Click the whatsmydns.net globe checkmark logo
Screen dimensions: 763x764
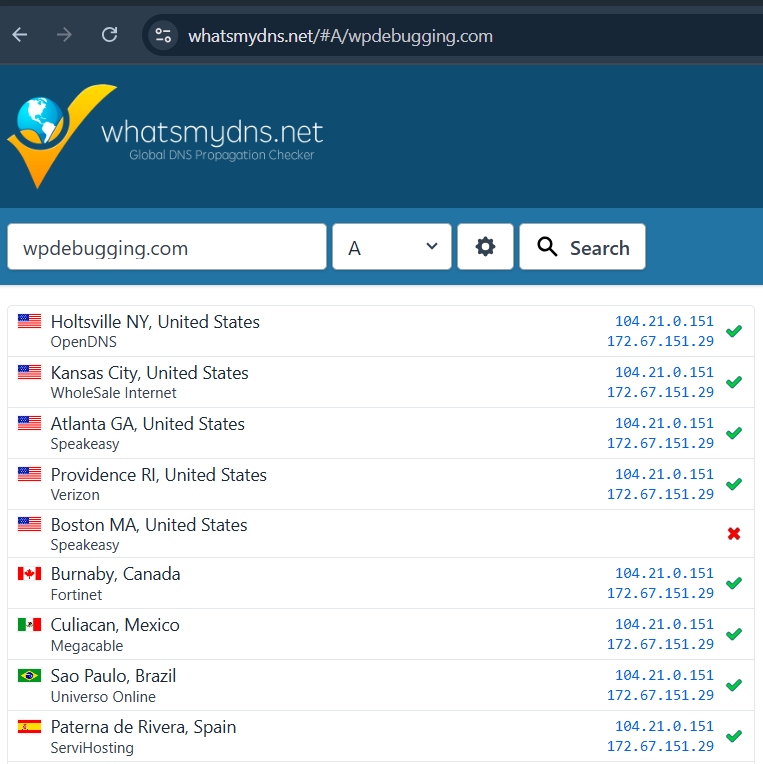click(x=61, y=136)
